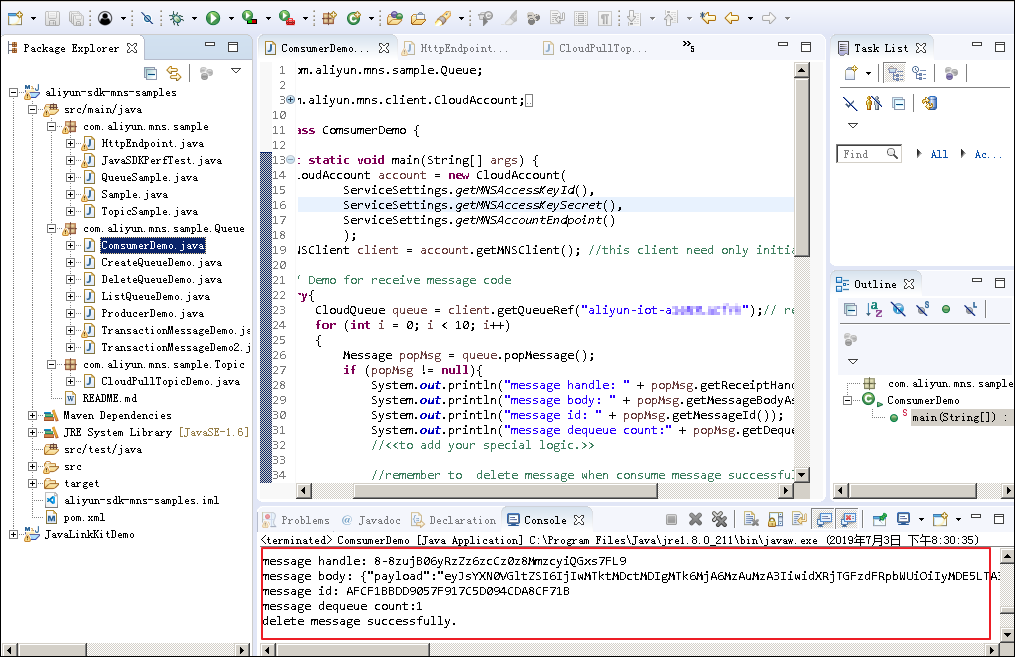Click Sort alphabetically icon in Outline view
The height and width of the screenshot is (657, 1015).
(x=874, y=309)
